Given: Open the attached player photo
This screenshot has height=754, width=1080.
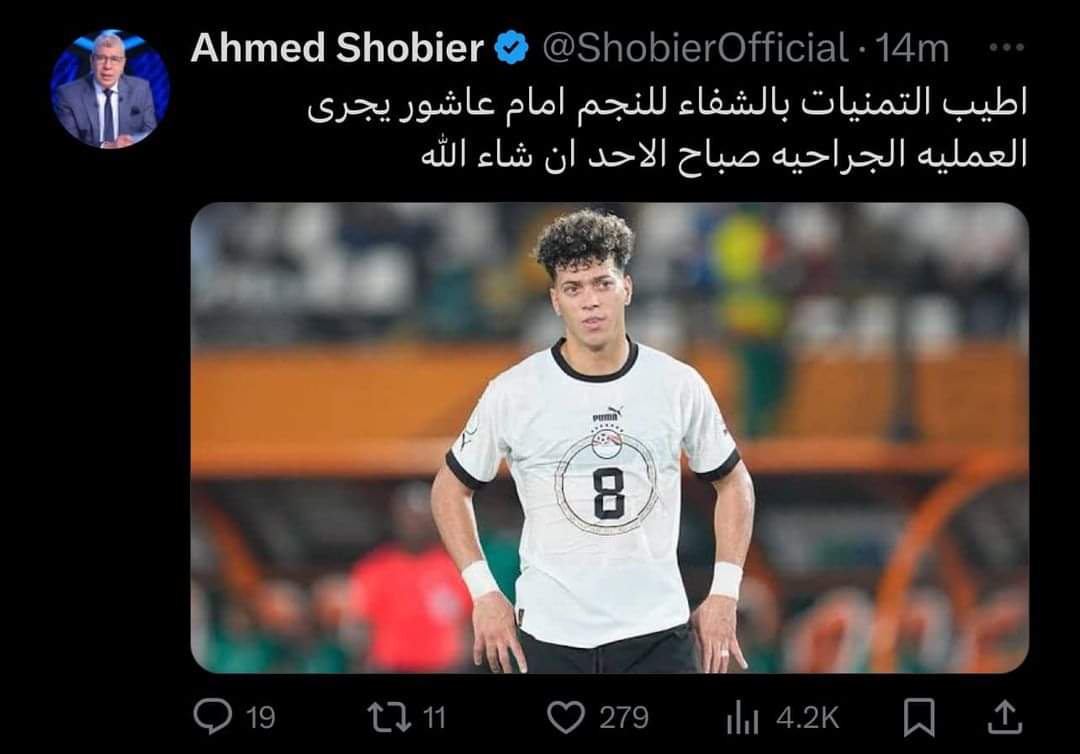Looking at the screenshot, I should (x=610, y=437).
